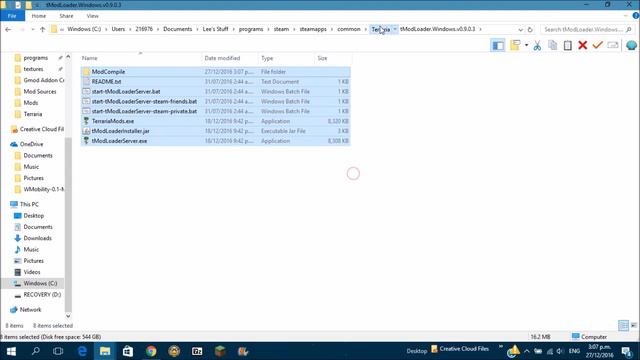Click steamapps in address breadcrumb
The height and width of the screenshot is (360, 640).
pyautogui.click(x=313, y=29)
